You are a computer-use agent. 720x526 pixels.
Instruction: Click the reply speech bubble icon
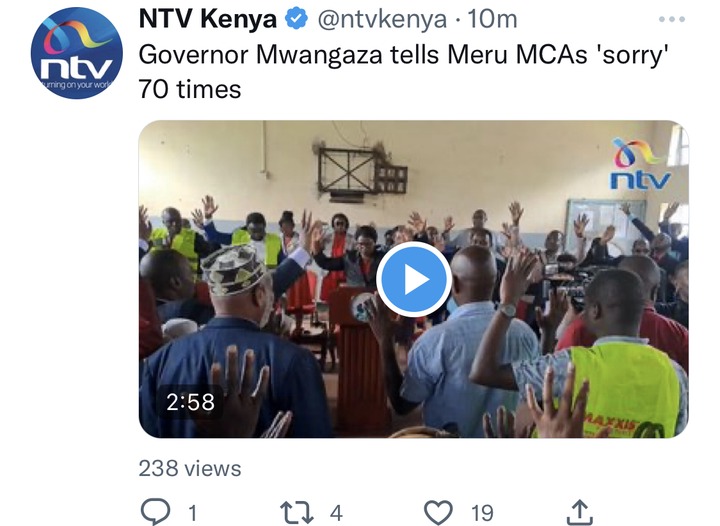click(x=155, y=512)
